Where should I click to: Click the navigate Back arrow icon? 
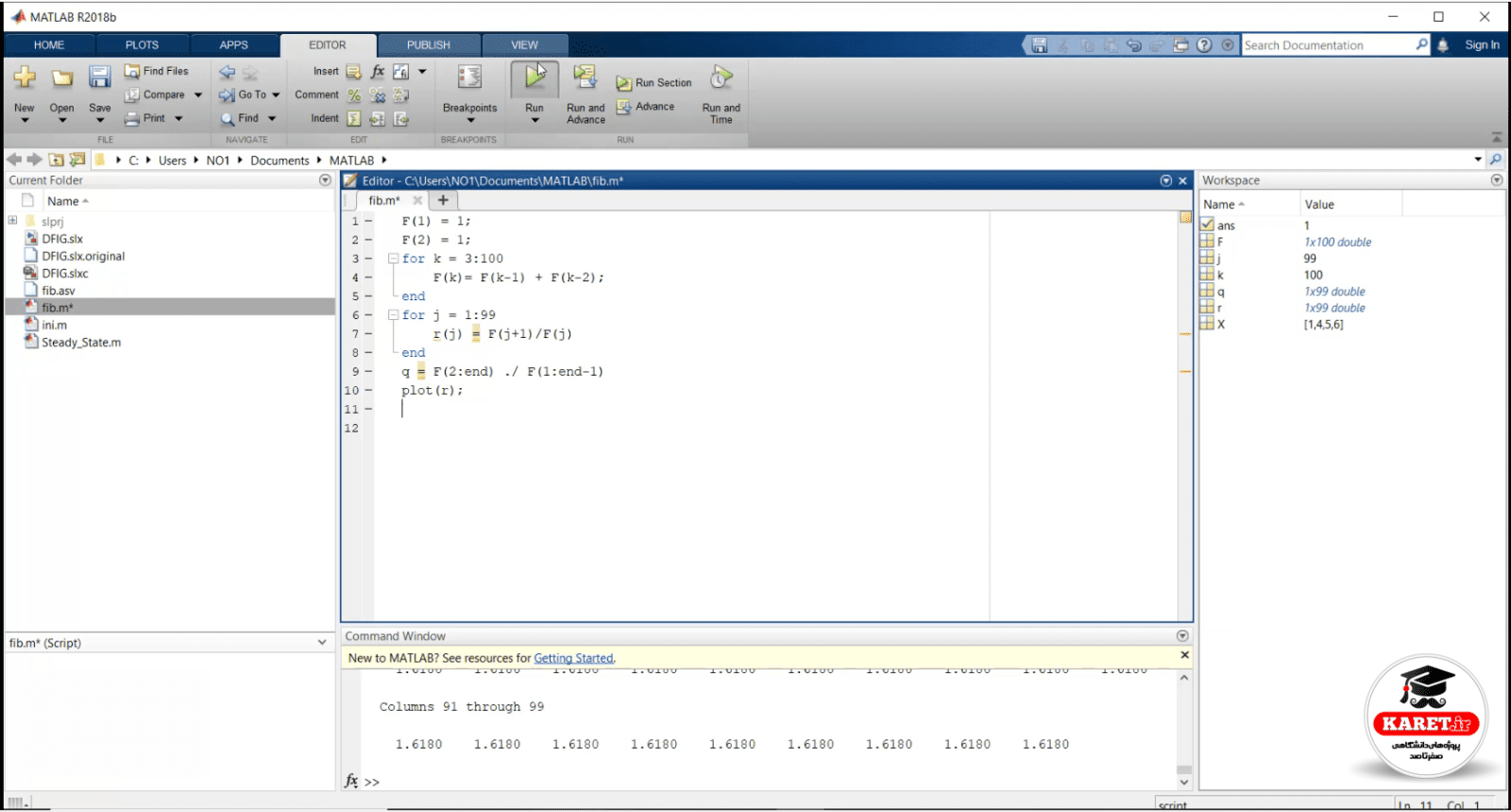pyautogui.click(x=227, y=72)
